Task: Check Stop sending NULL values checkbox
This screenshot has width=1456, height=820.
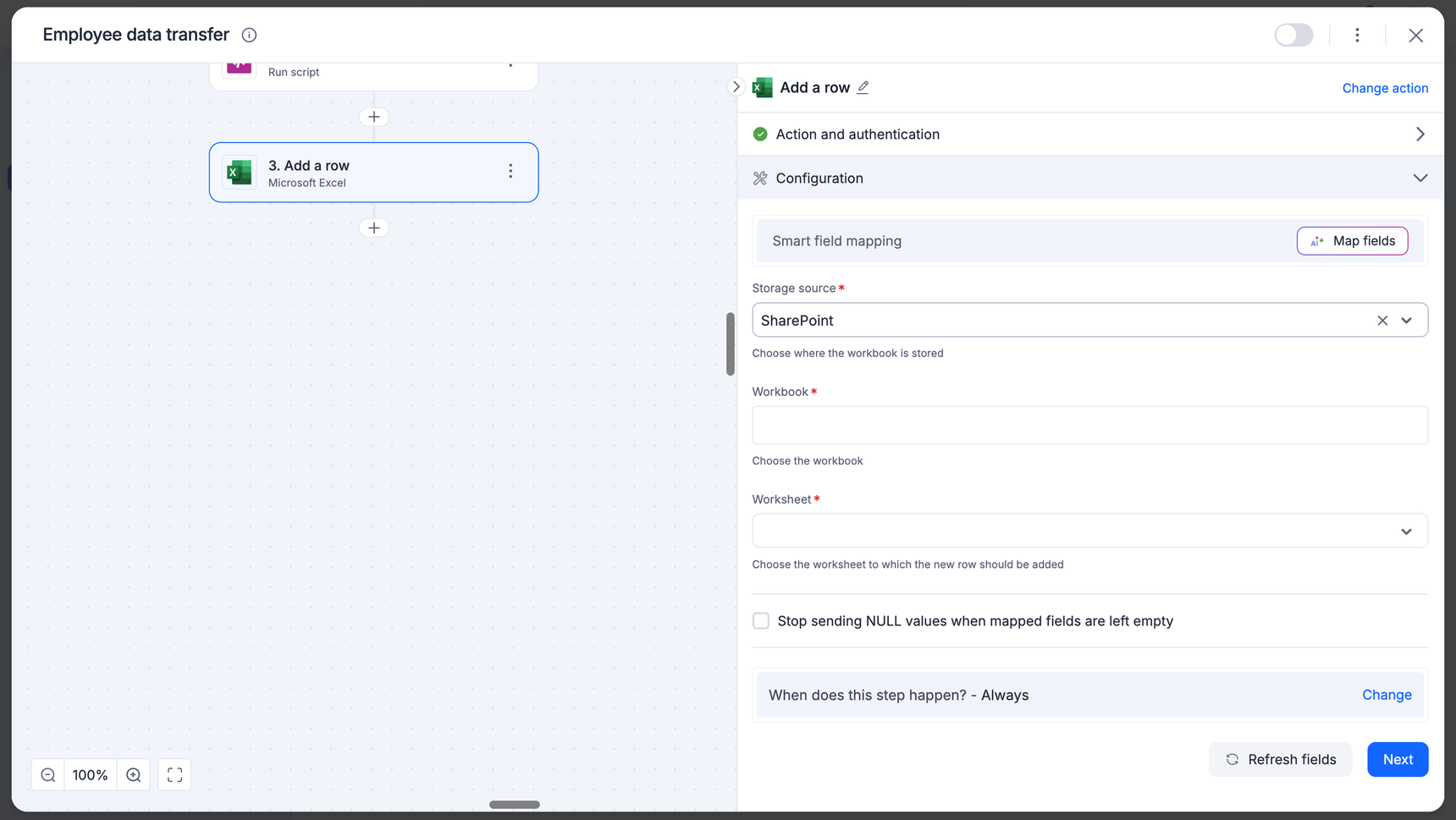Action: [x=761, y=621]
